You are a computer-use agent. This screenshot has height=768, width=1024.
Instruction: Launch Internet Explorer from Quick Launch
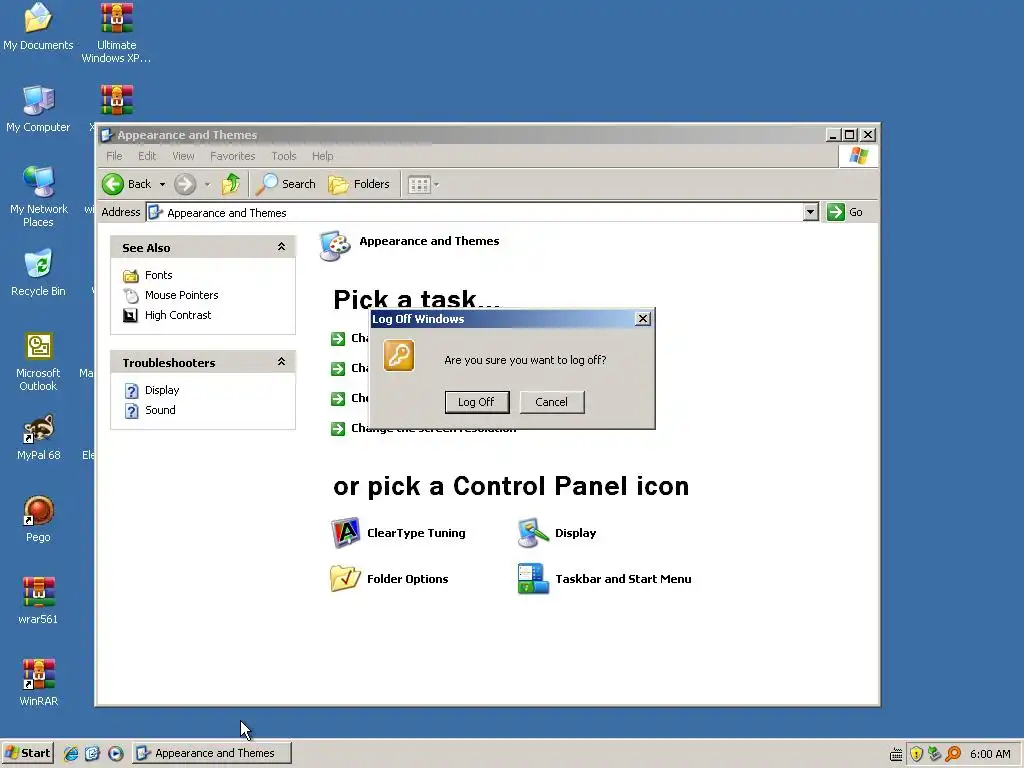click(x=71, y=754)
